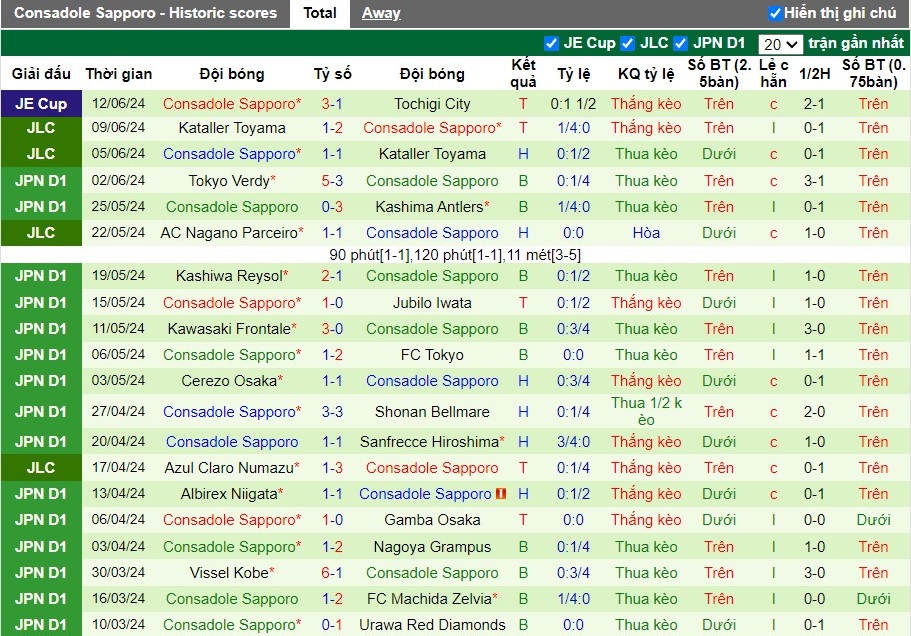Click the Kết quả column header

pos(523,73)
